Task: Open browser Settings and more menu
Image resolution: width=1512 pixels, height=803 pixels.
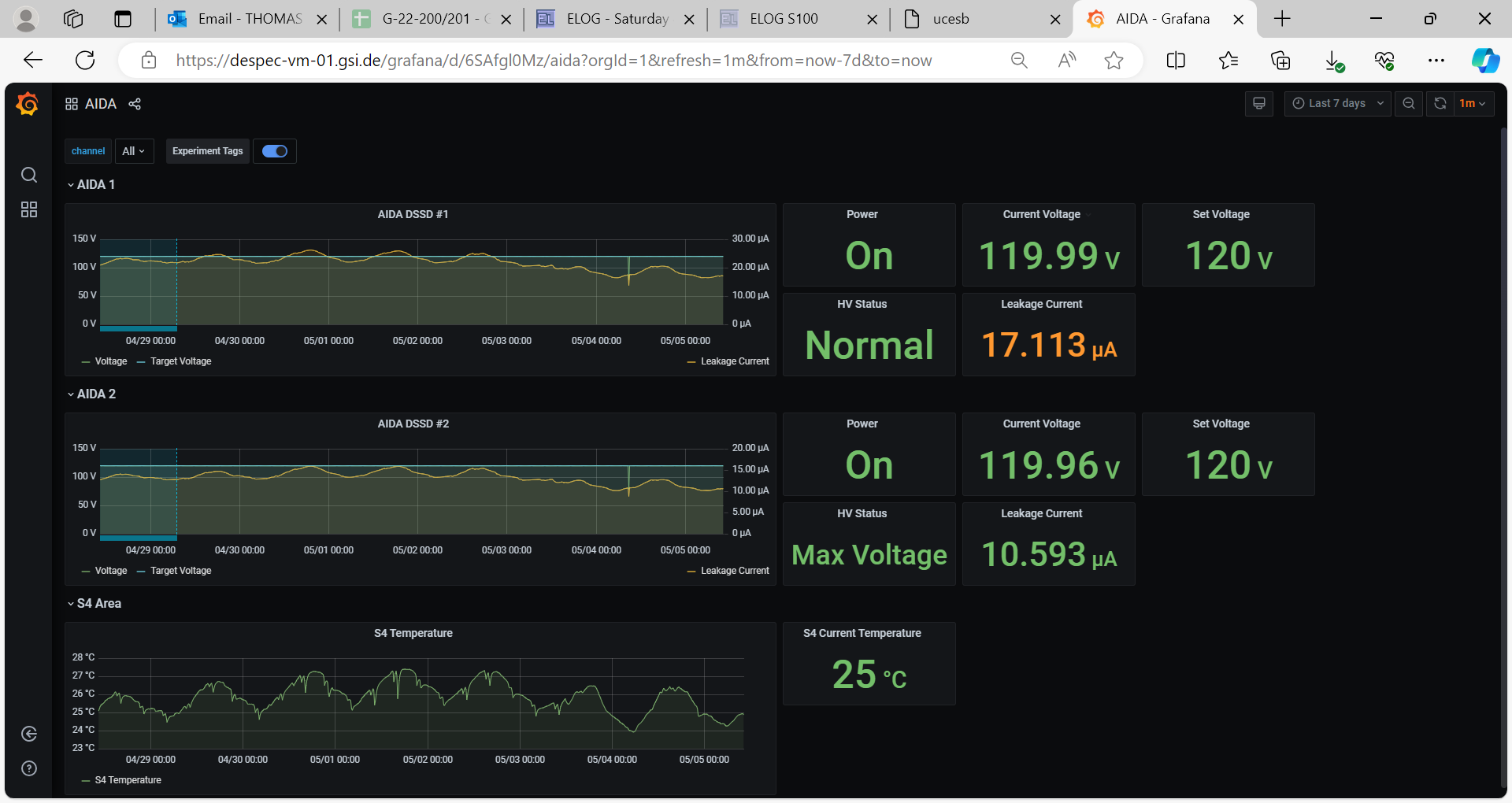Action: pyautogui.click(x=1436, y=61)
